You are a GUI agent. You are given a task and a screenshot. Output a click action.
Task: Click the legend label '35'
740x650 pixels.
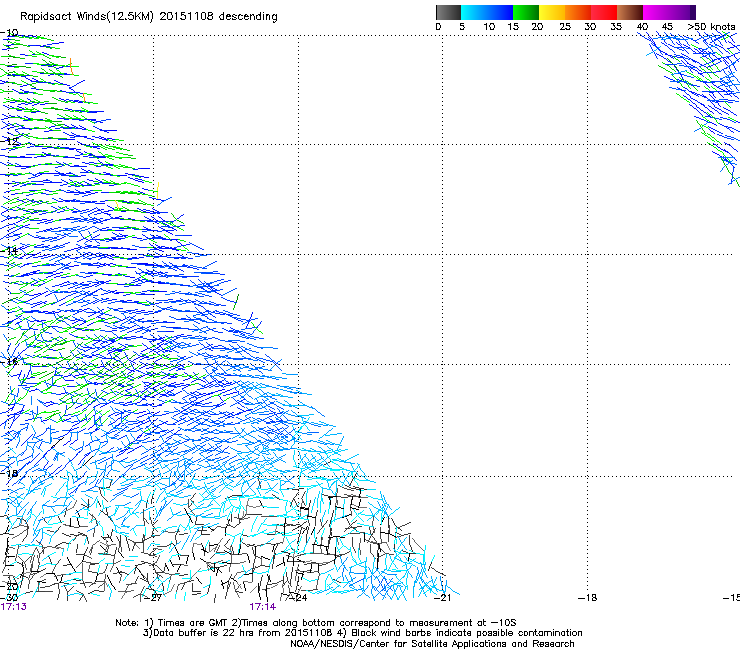click(616, 27)
